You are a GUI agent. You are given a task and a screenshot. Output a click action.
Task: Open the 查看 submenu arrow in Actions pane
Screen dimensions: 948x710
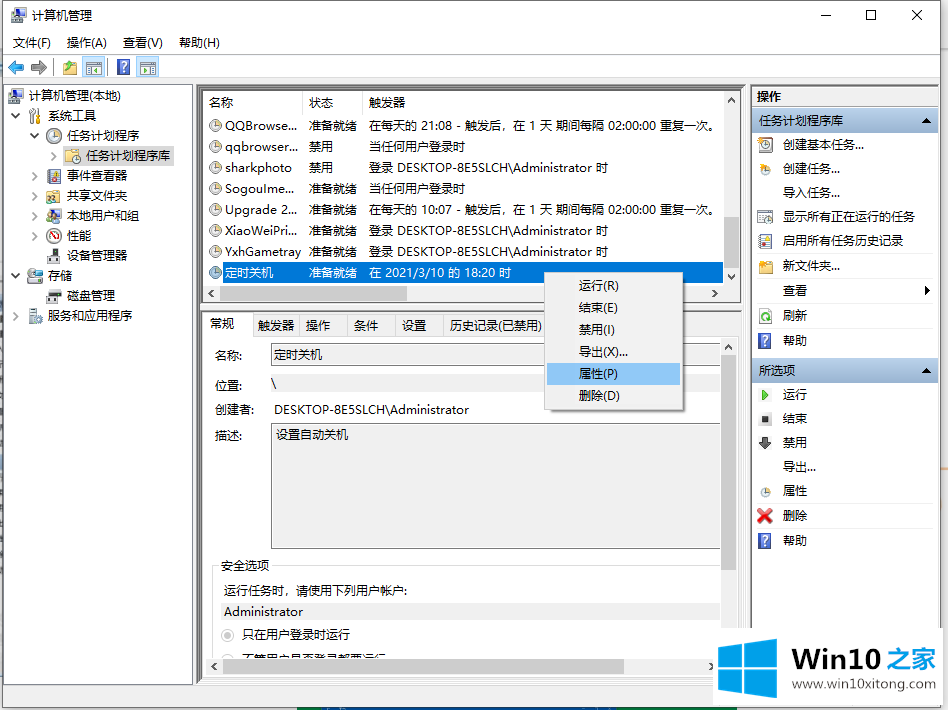pyautogui.click(x=927, y=291)
